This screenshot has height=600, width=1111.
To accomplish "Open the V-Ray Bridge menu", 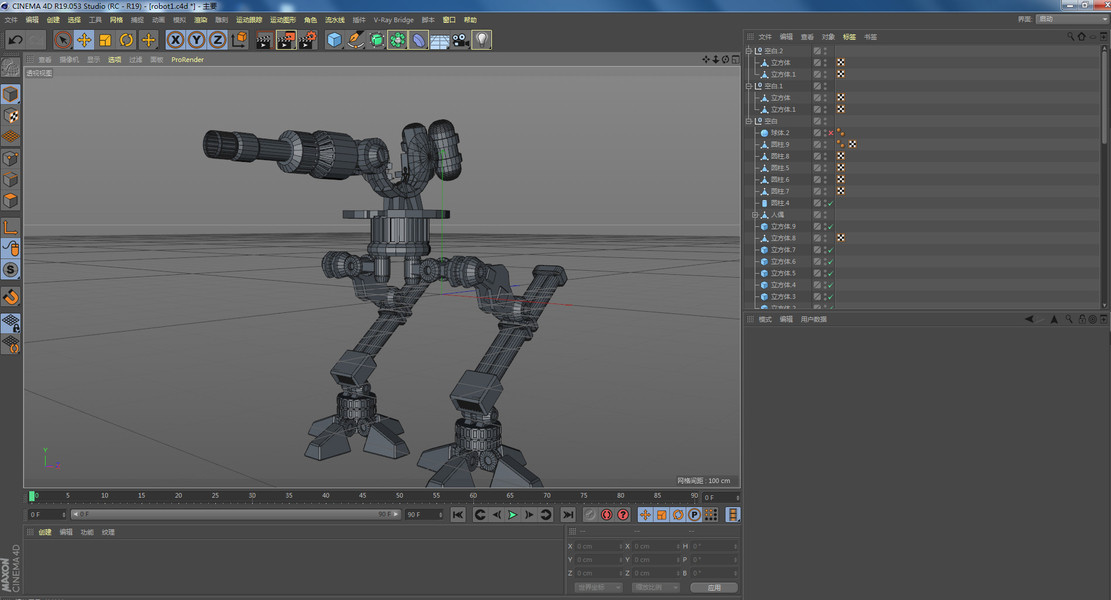I will (393, 20).
